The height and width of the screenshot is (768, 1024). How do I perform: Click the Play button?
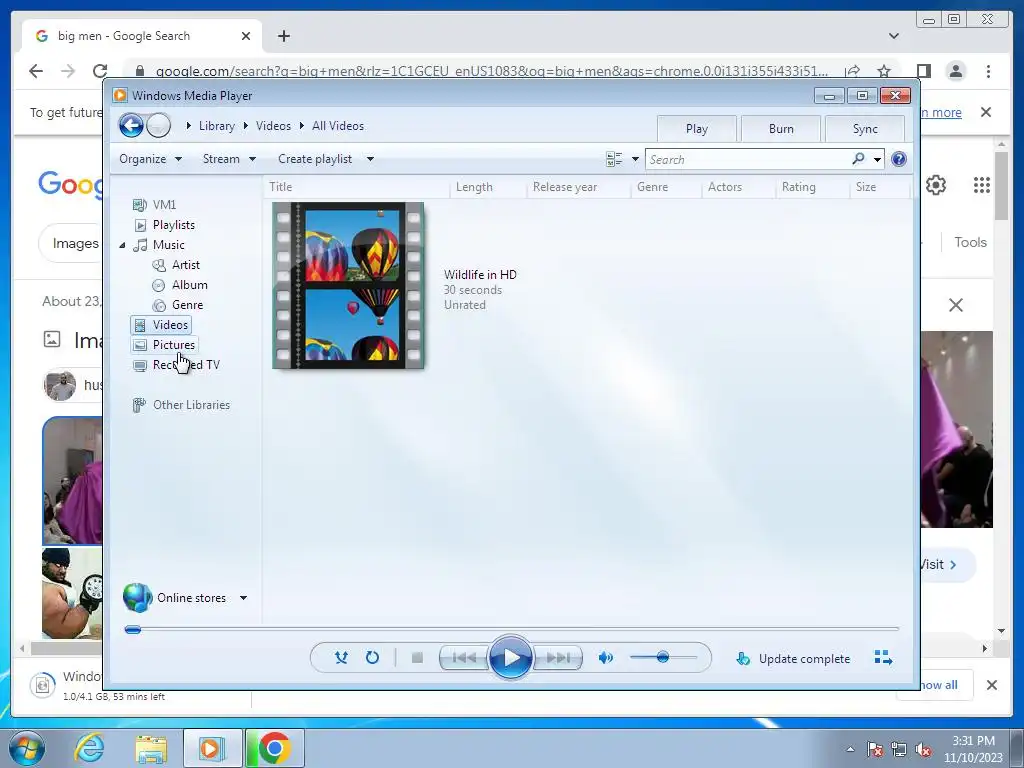coord(510,658)
